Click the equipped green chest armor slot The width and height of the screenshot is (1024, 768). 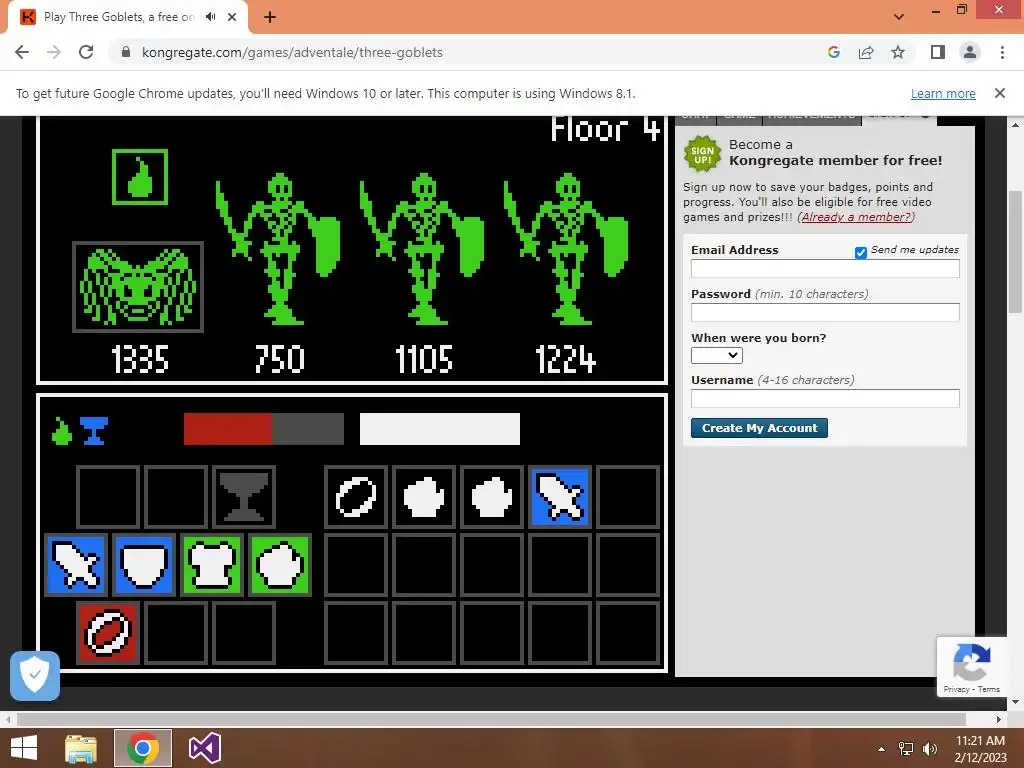212,565
